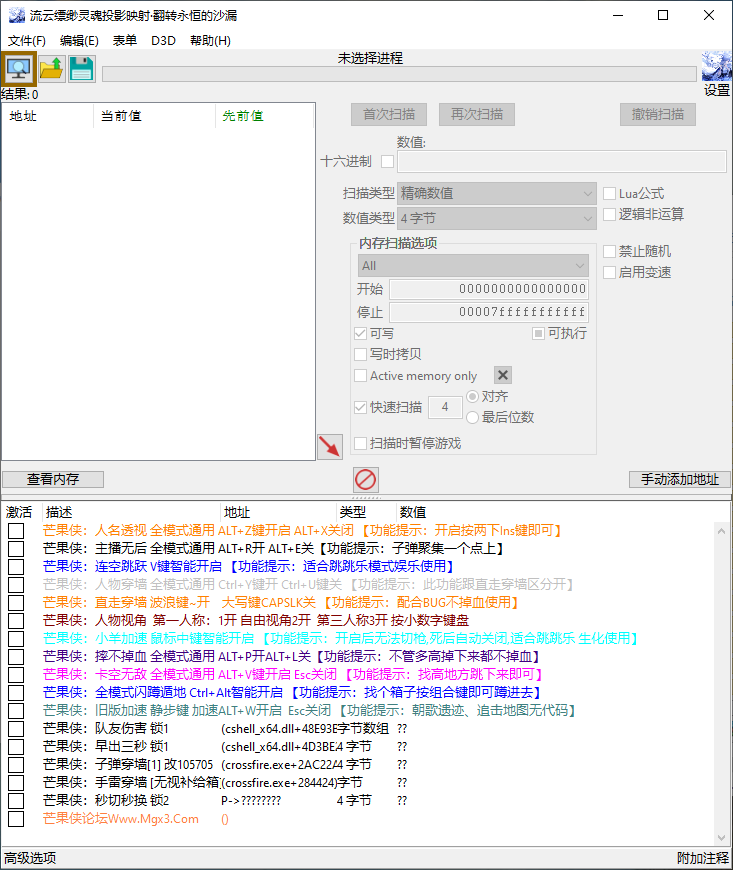Image resolution: width=733 pixels, height=870 pixels.
Task: Click the 停止 address field
Action: click(x=489, y=312)
